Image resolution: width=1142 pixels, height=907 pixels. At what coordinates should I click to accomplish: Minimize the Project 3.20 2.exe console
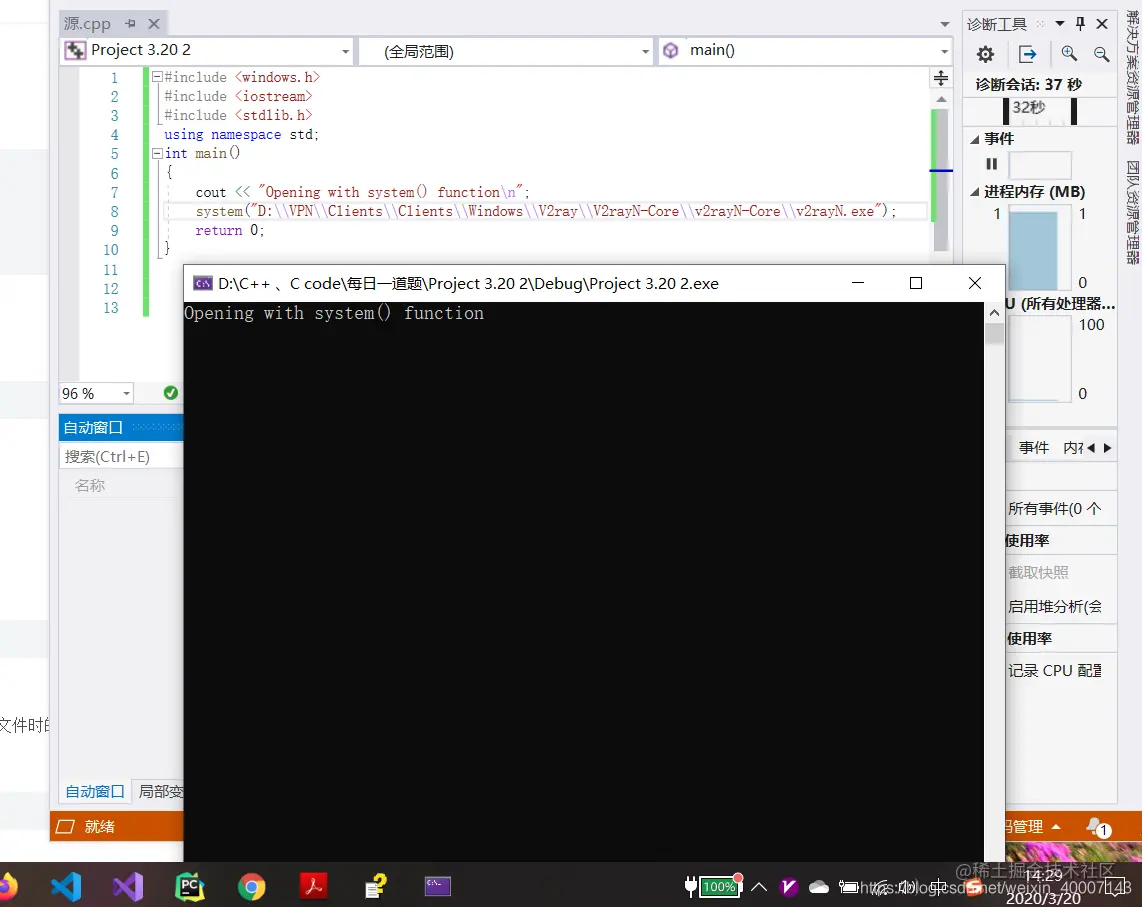tap(858, 283)
